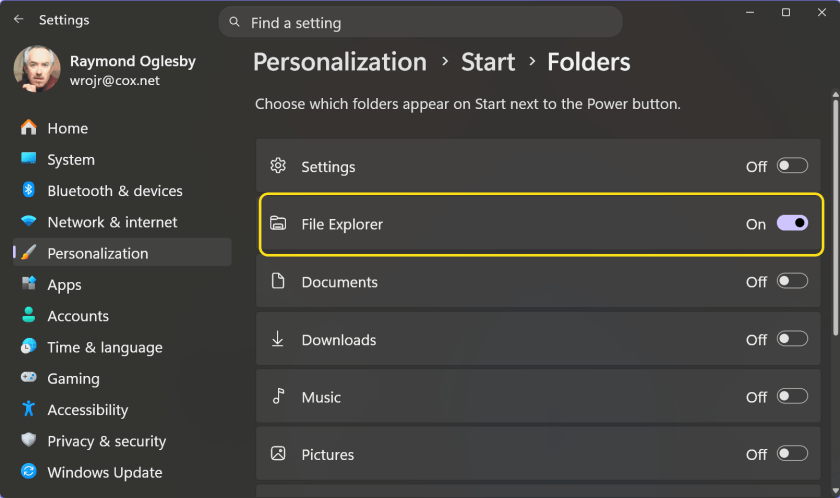Go to Privacy & security

click(122, 441)
